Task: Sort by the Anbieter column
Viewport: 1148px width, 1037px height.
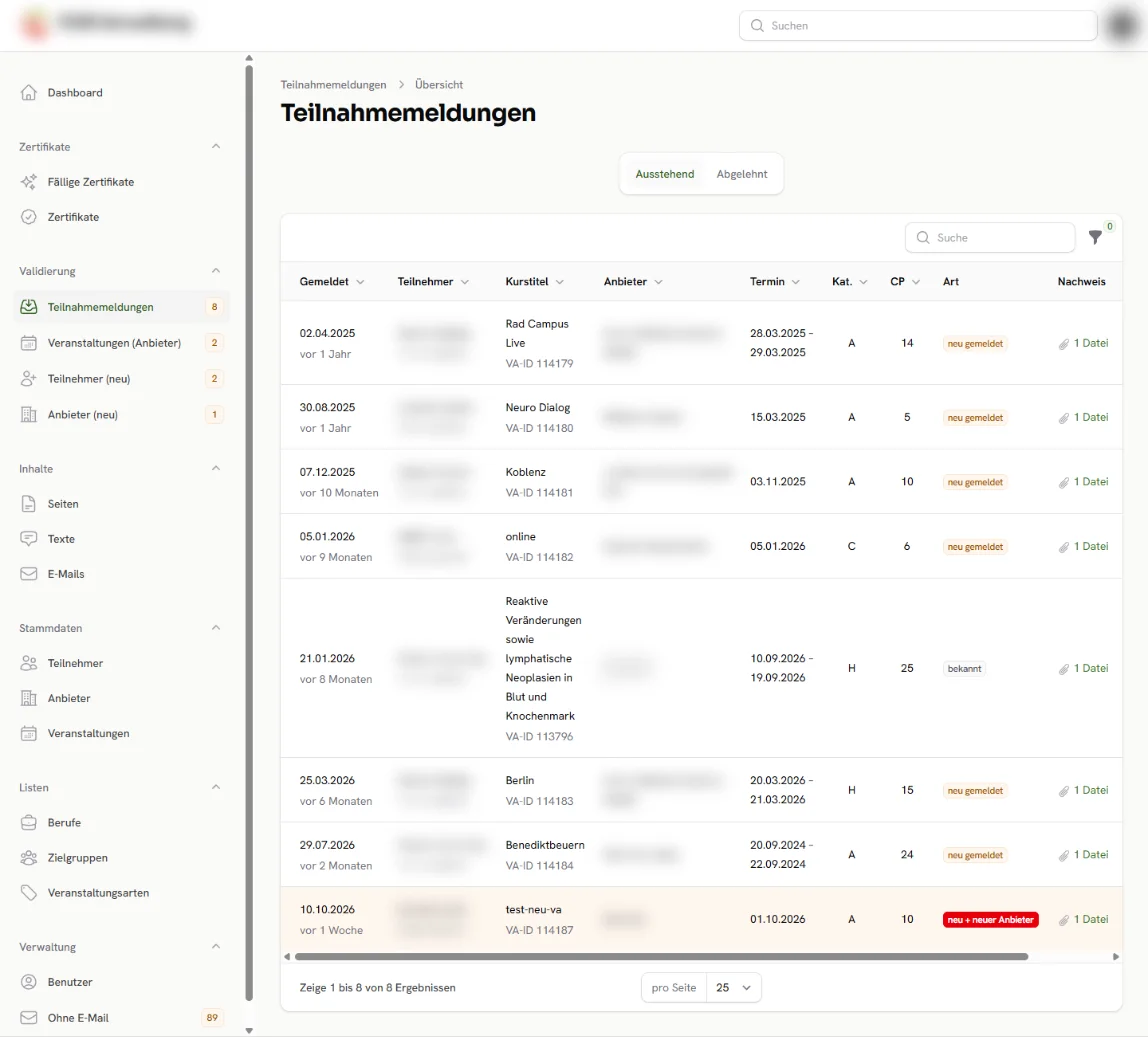Action: (633, 282)
